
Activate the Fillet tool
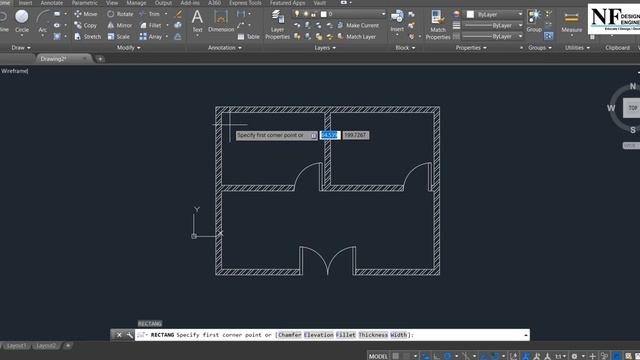tap(150, 25)
